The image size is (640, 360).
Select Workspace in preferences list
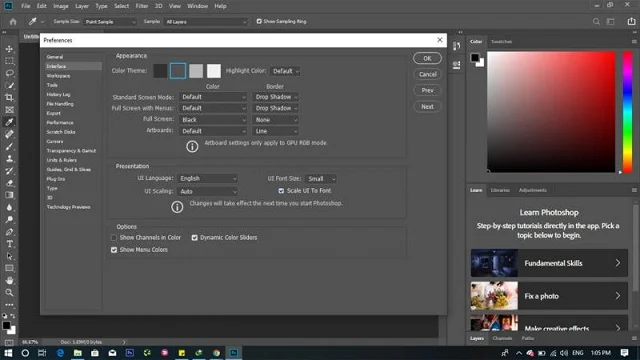coord(58,76)
